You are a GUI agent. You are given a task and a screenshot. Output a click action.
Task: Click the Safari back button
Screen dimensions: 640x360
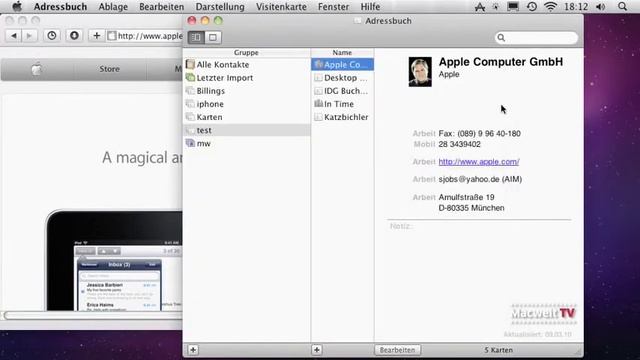tap(13, 36)
